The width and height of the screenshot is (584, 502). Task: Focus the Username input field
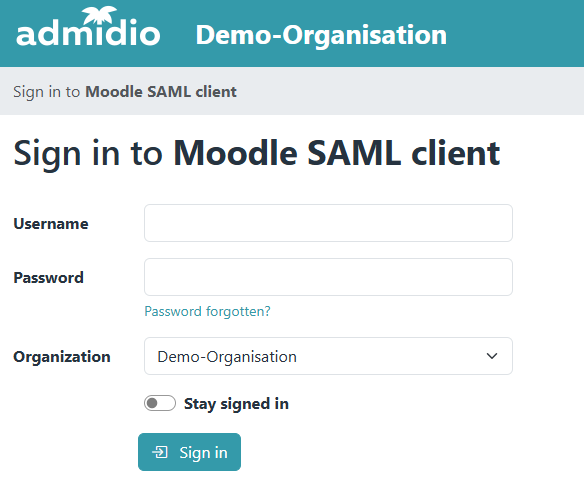(x=328, y=223)
